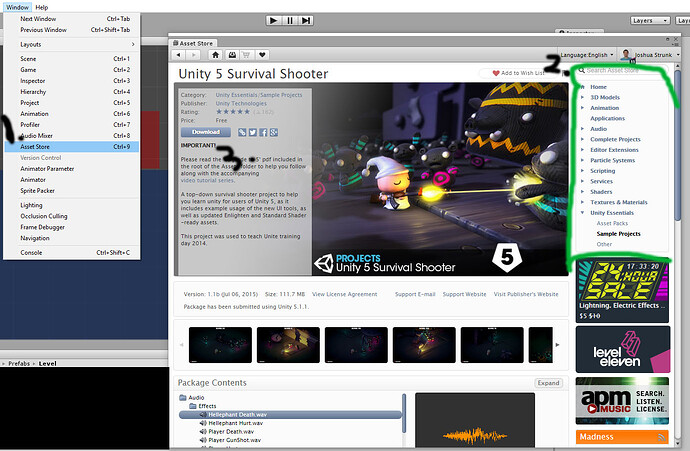Click the Pause button in Unity toolbar
This screenshot has width=690, height=451.
click(x=290, y=20)
